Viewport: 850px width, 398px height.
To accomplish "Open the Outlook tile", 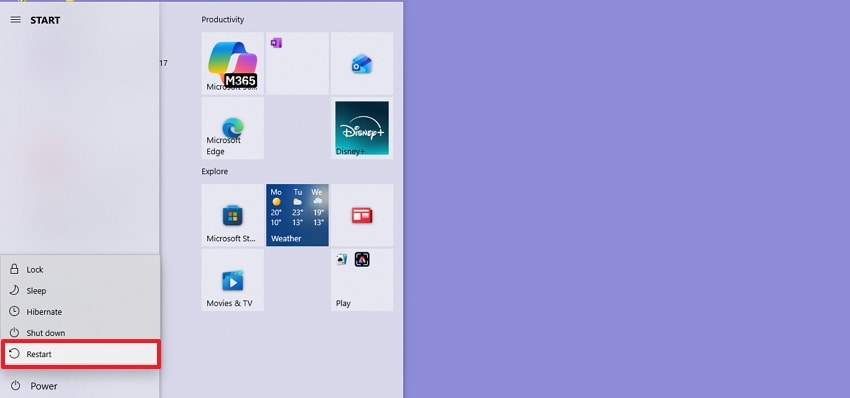I will tap(362, 63).
